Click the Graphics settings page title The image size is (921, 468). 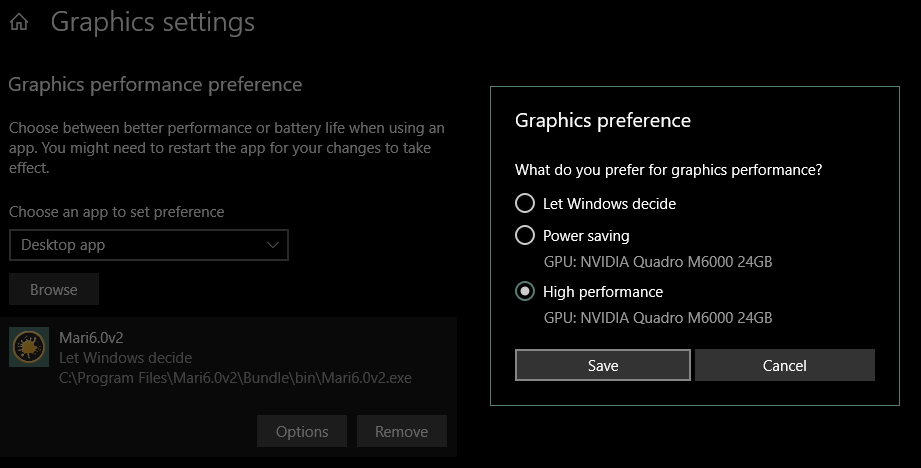[153, 22]
